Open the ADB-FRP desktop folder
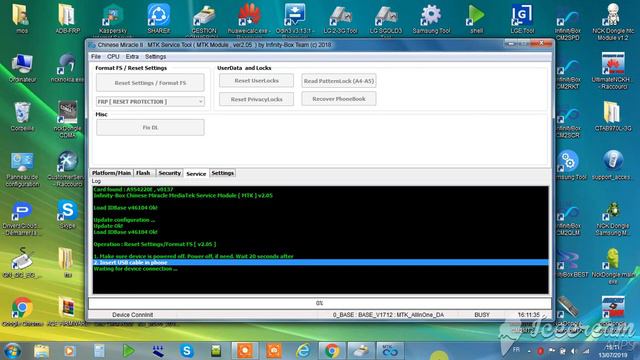Viewport: 640px width, 360px height. click(67, 18)
